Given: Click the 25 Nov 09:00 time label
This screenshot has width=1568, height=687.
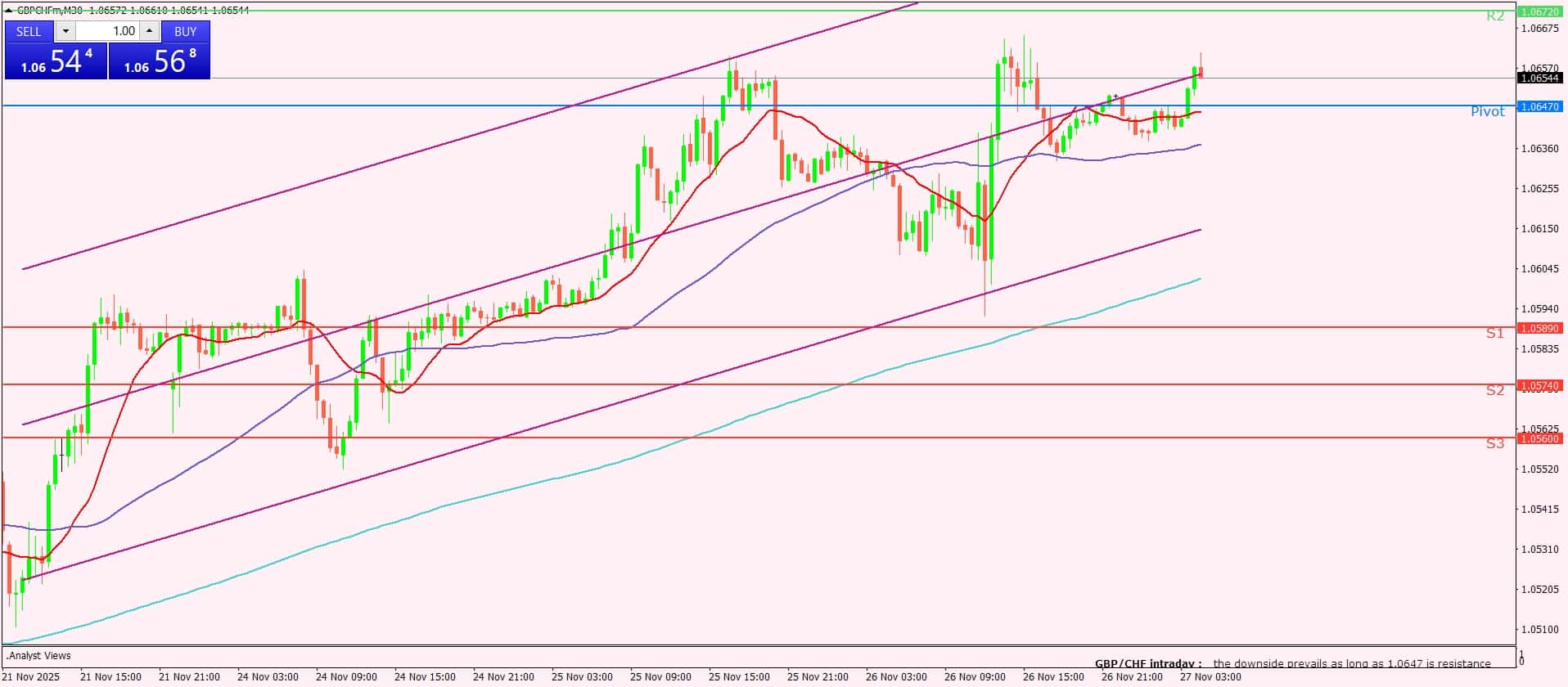Looking at the screenshot, I should point(660,676).
